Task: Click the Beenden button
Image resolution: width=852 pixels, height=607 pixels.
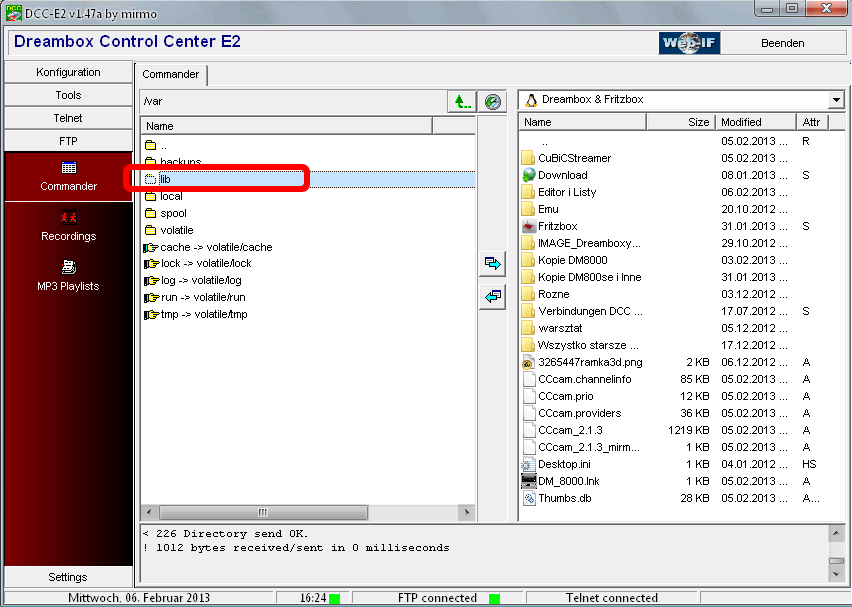Action: (782, 43)
